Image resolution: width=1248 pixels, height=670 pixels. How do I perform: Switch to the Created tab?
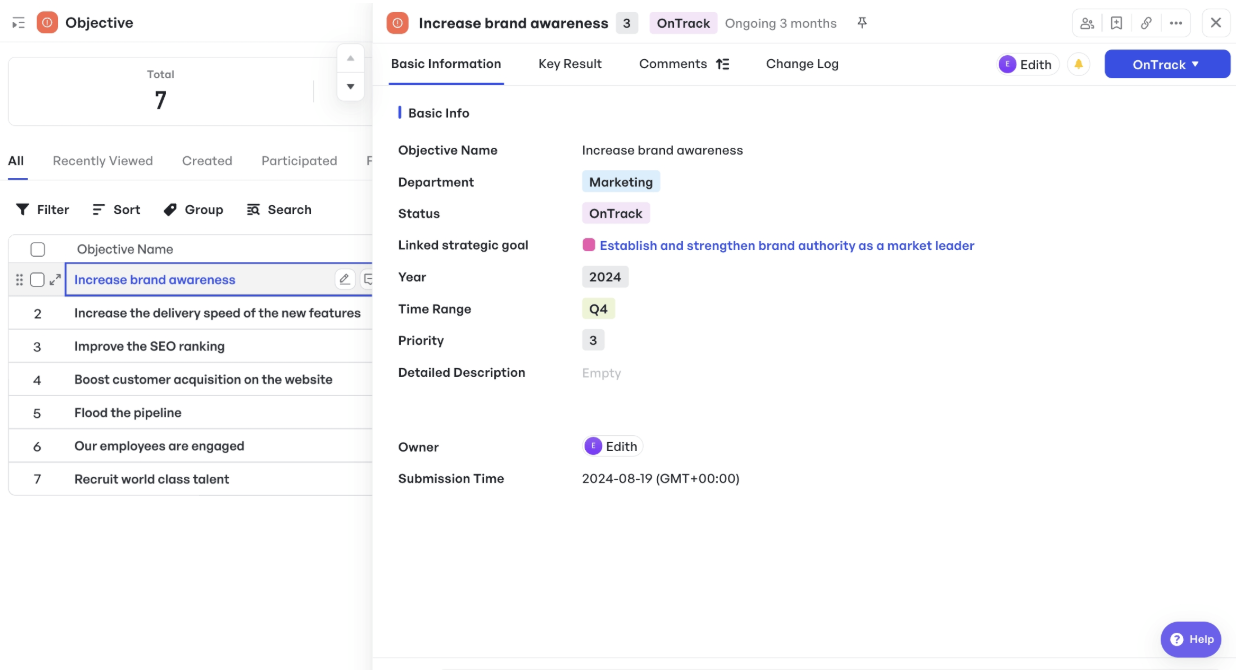tap(207, 161)
